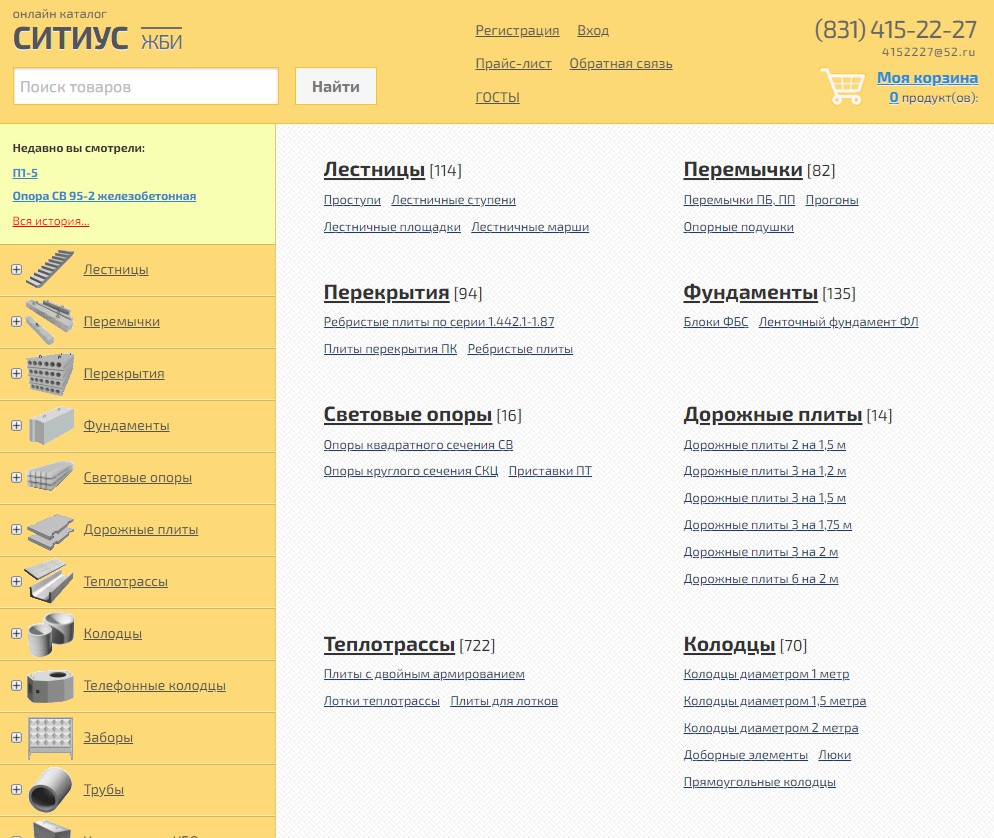The height and width of the screenshot is (838, 994).
Task: Click the telephone manhole image
Action: [x=50, y=686]
